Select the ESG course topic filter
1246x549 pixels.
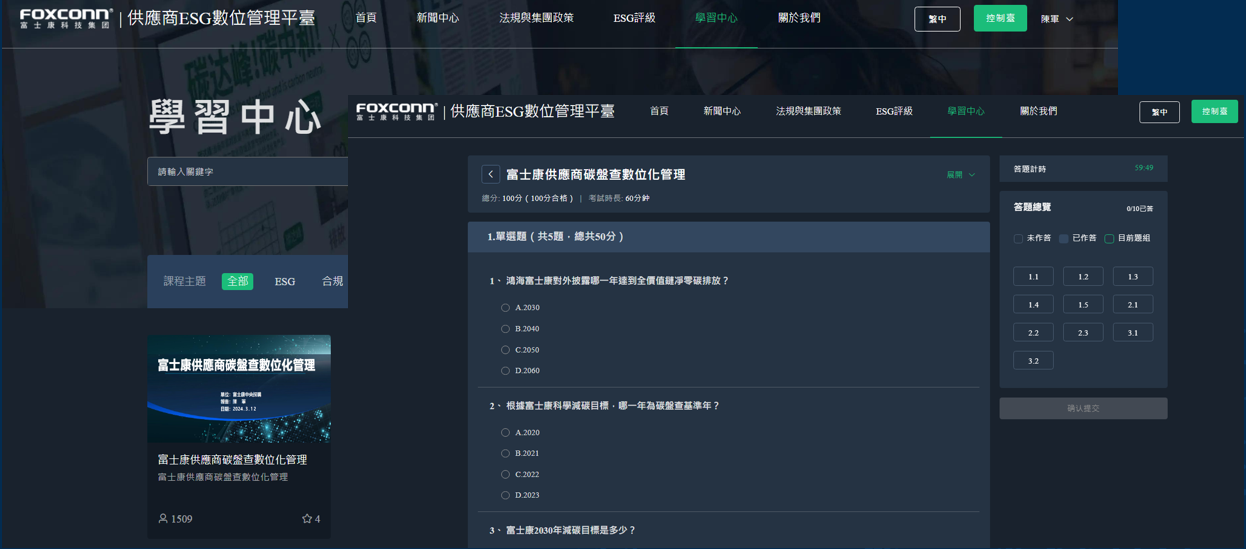click(285, 282)
